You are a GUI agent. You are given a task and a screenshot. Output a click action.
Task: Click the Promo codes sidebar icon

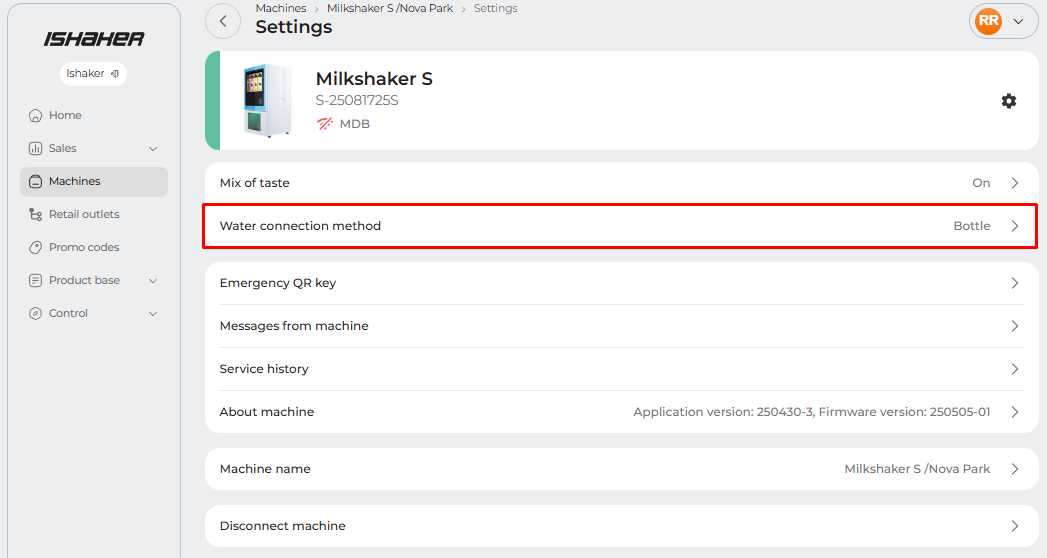click(36, 247)
